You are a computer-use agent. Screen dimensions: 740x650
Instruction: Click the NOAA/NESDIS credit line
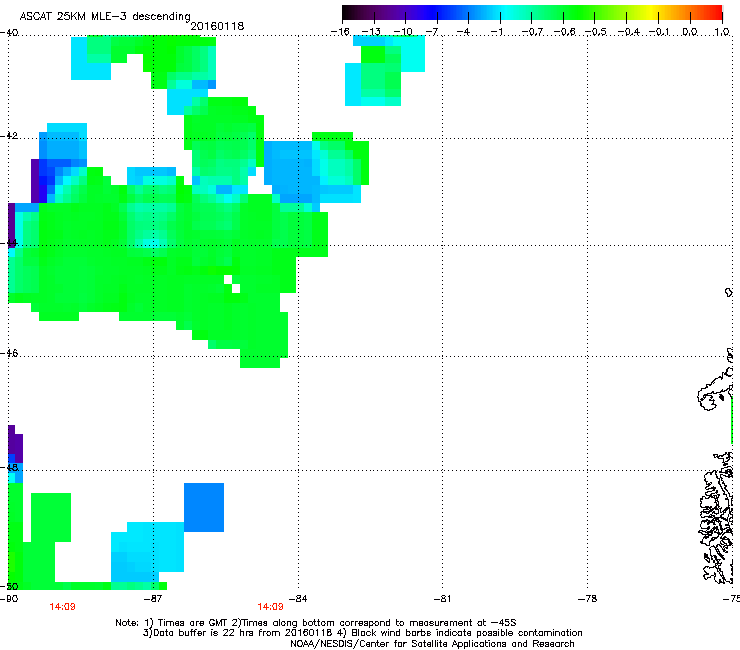pos(432,644)
